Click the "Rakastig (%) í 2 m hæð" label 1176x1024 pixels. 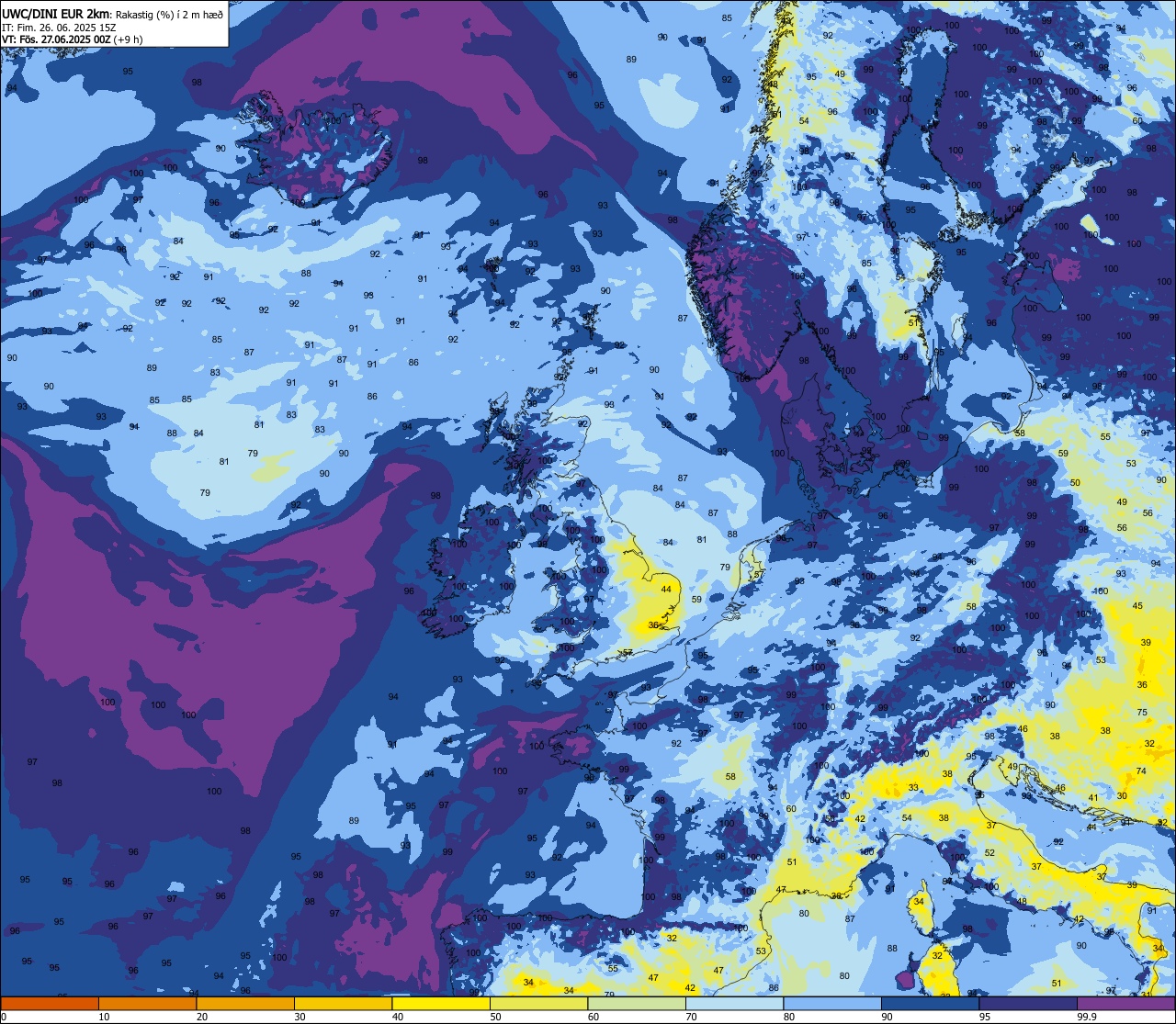tap(169, 15)
